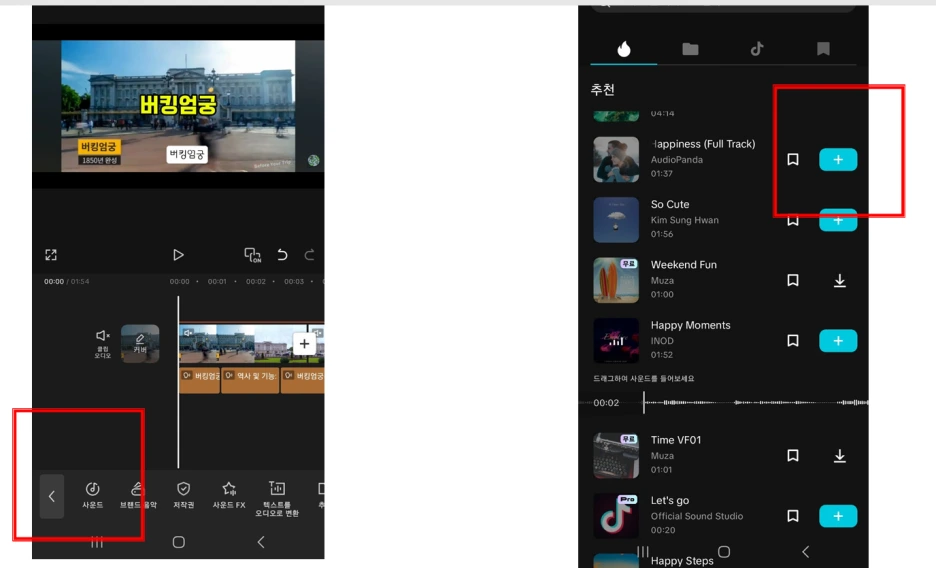Click the video preview of 버킹엄궁
Viewport: 936px width, 568px height.
tap(178, 106)
